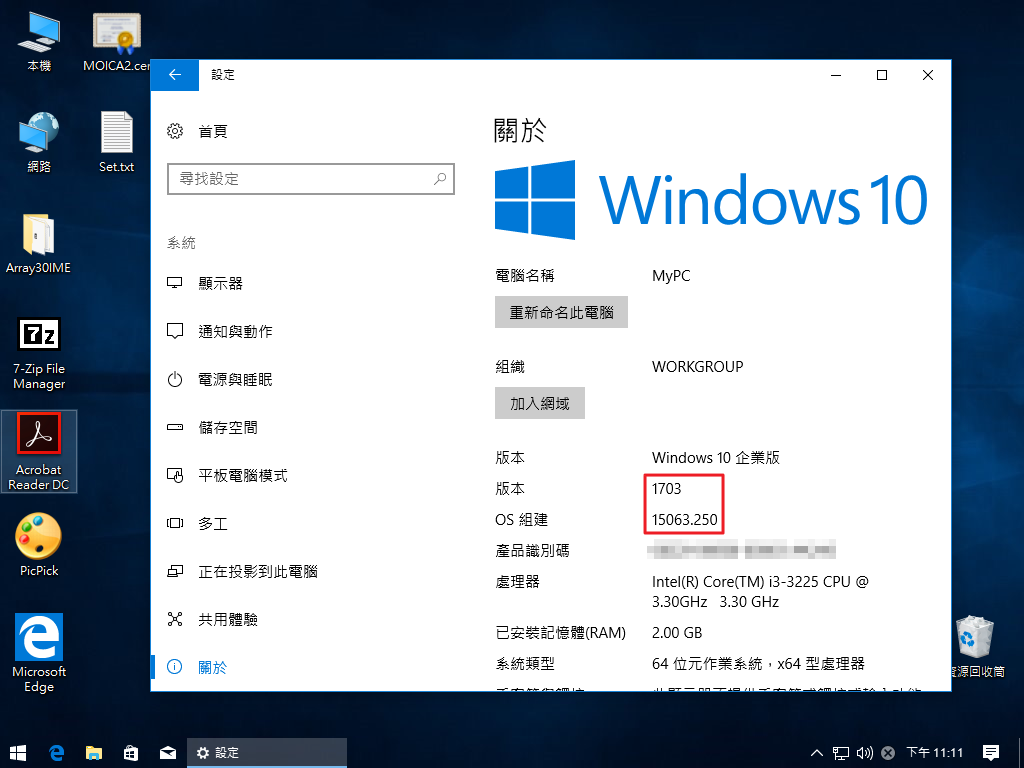Click the computer name value MyPC

coord(671,276)
